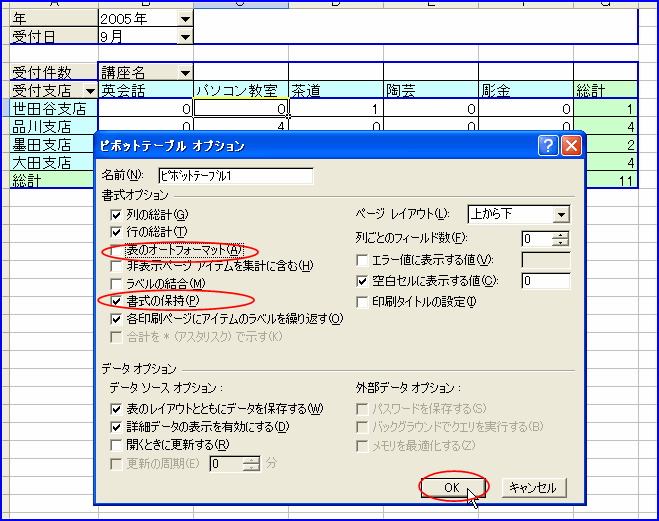Enable 印刷タイトルの設定(I) checkbox
Screen dimensions: 659x521
point(362,302)
